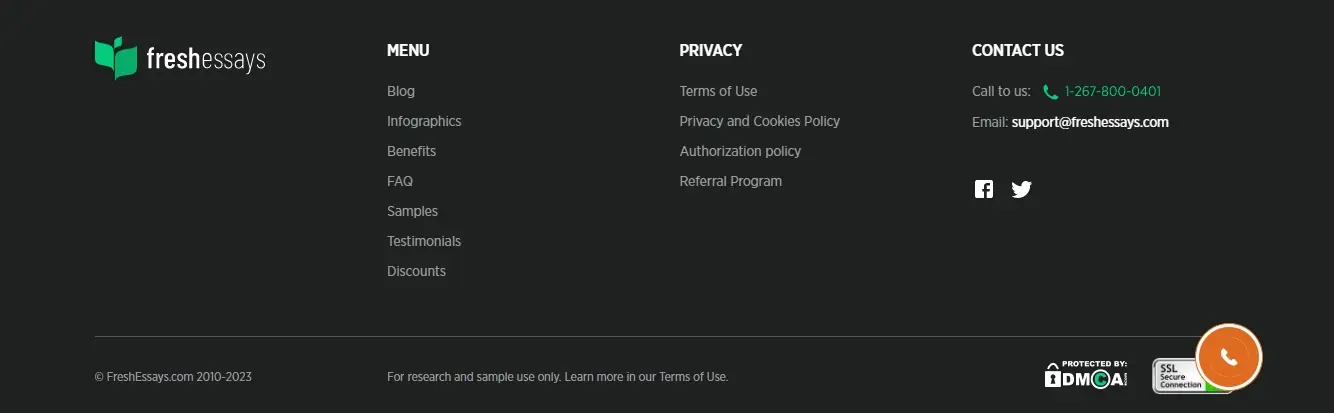Viewport: 1334px width, 413px height.
Task: Open the Facebook page icon
Action: (984, 189)
